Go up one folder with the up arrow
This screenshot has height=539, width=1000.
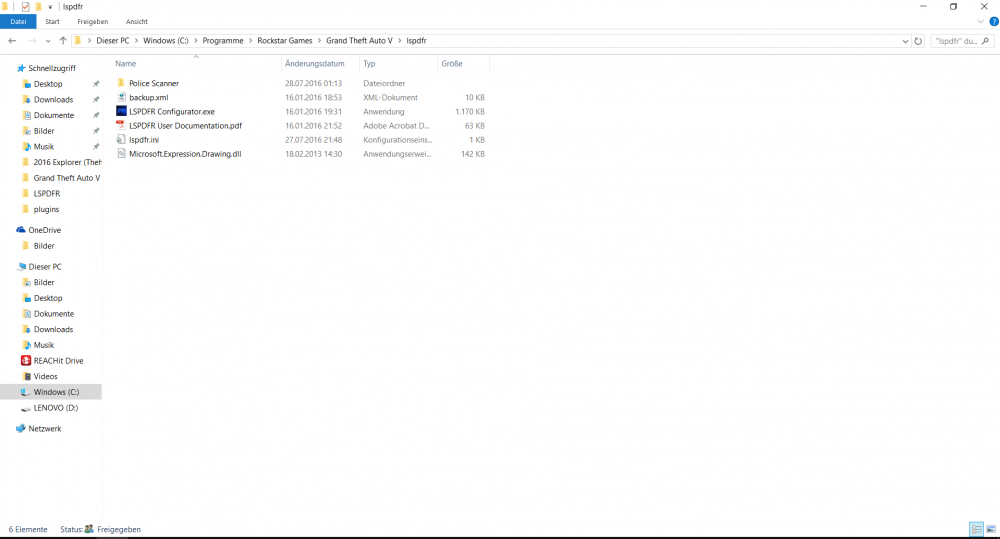pos(62,41)
